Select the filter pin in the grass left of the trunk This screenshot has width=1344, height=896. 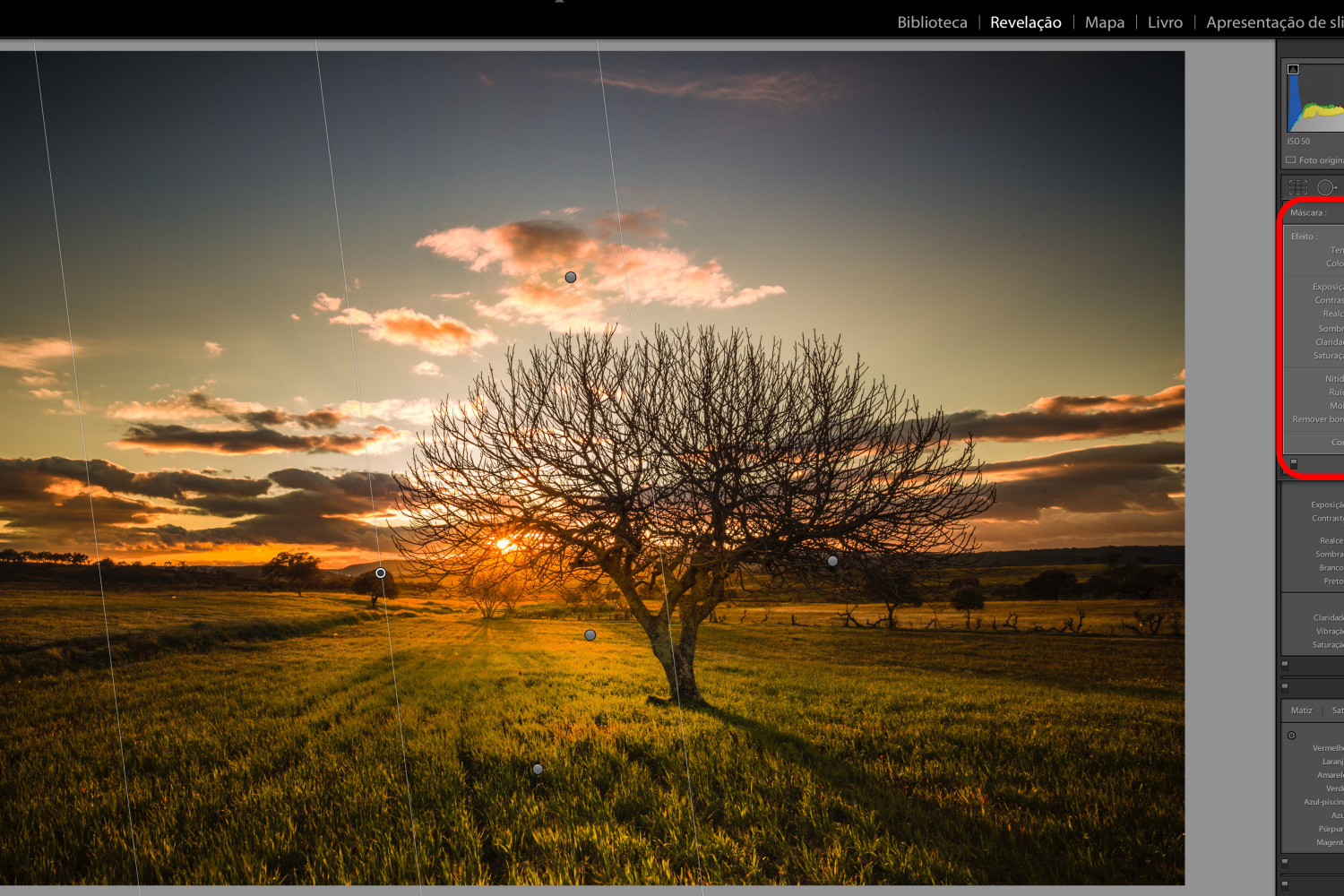(x=590, y=635)
